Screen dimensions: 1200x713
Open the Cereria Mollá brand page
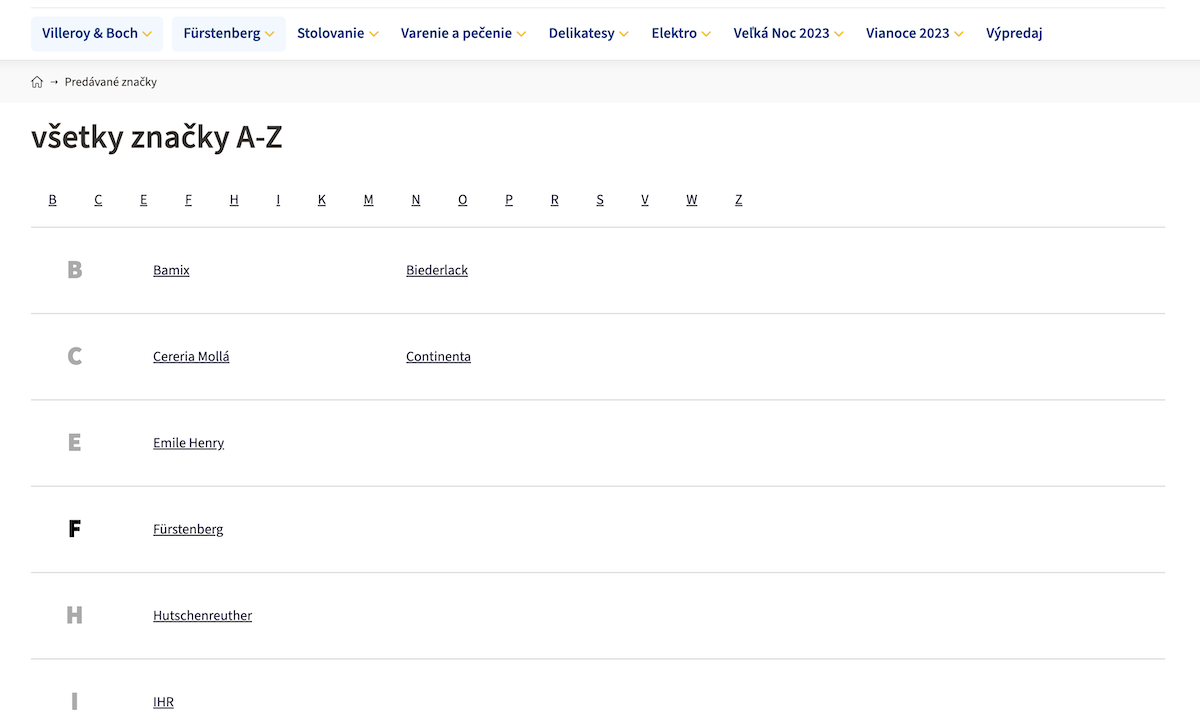[x=191, y=356]
